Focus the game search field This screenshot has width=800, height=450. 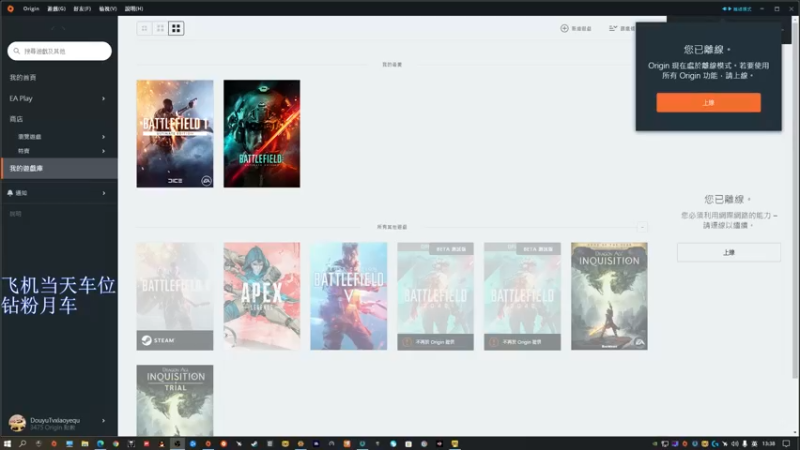click(60, 51)
